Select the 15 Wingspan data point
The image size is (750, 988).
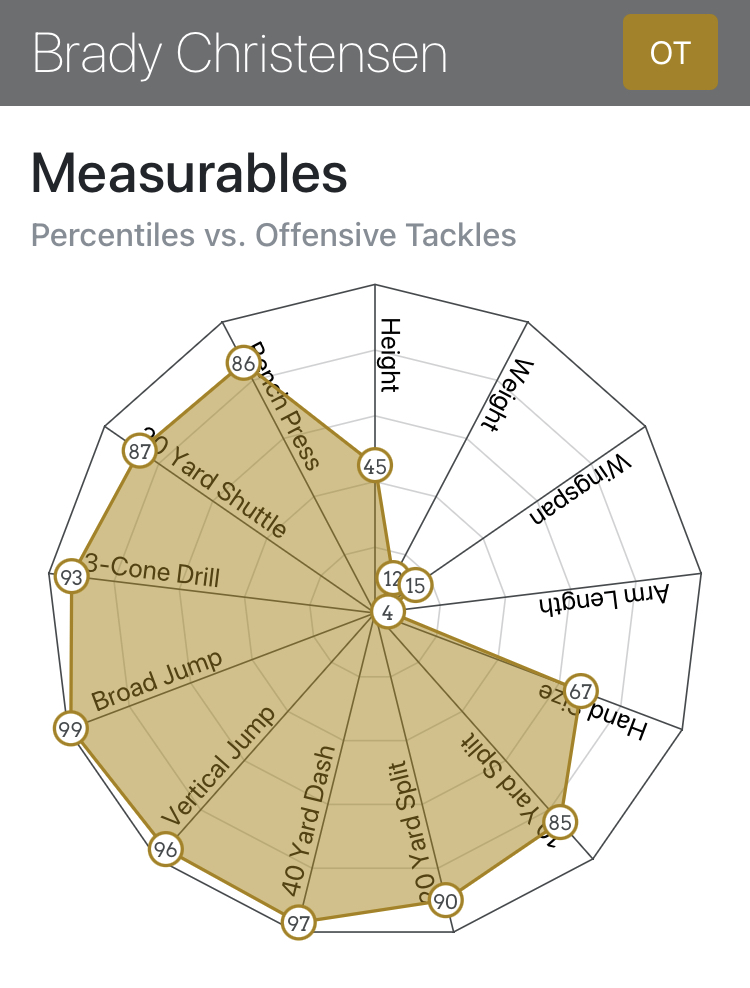coord(415,585)
